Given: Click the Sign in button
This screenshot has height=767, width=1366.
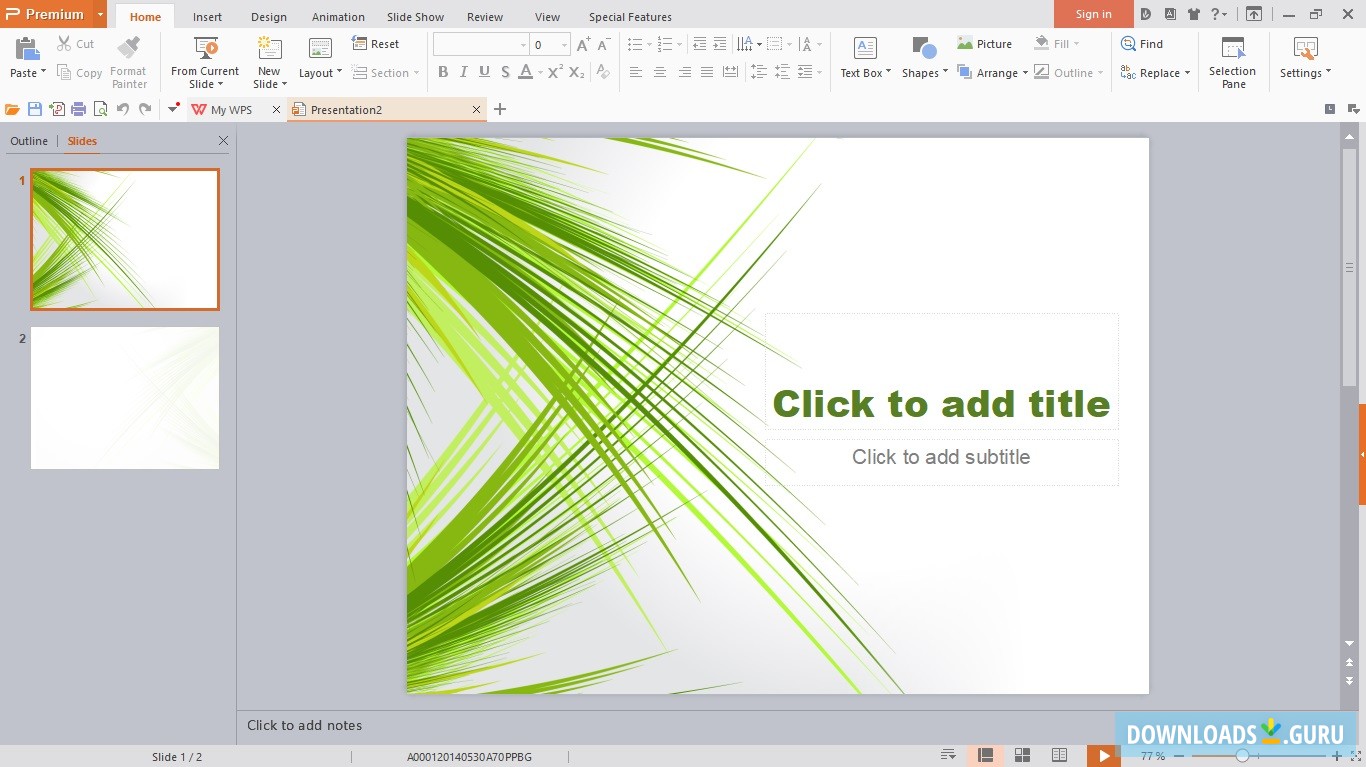Looking at the screenshot, I should 1093,14.
